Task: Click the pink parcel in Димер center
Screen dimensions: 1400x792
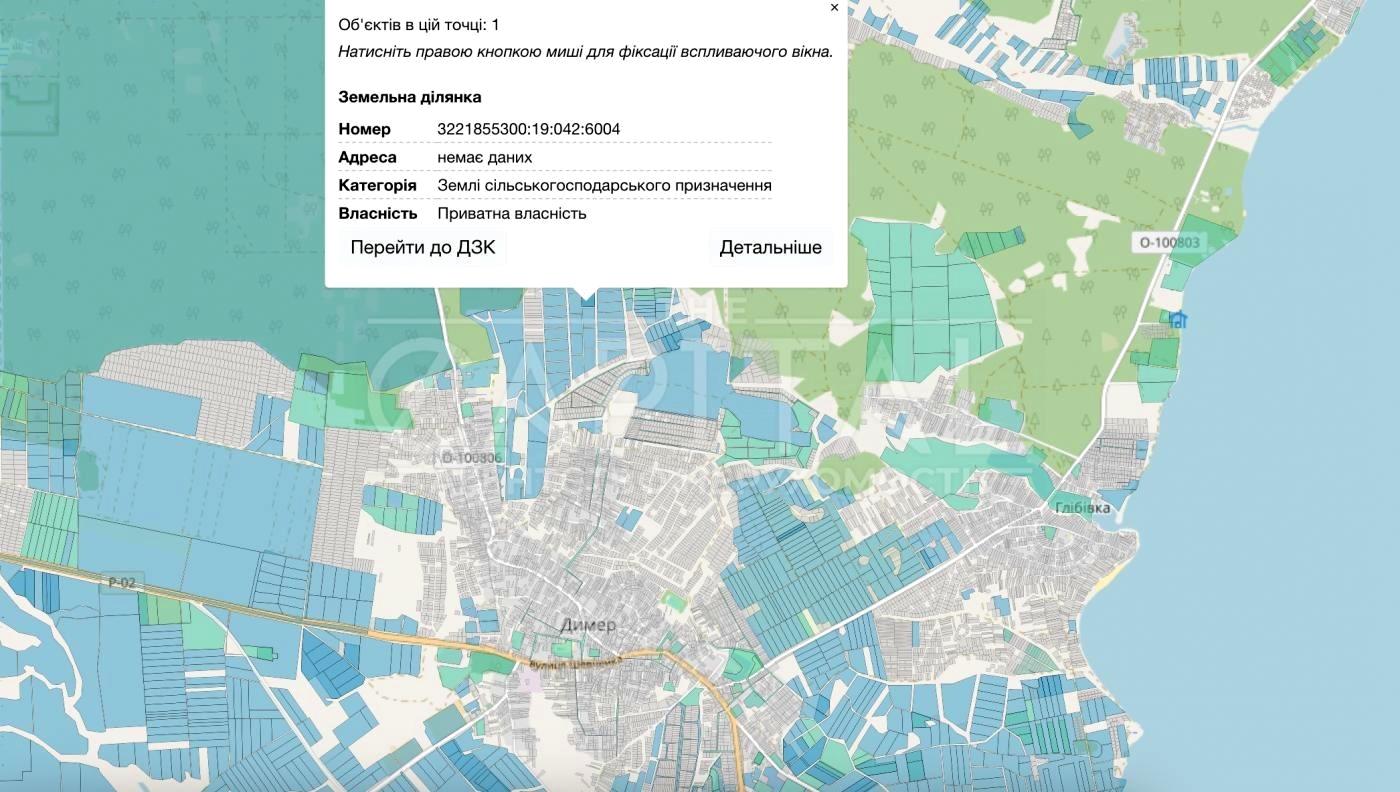Action: [527, 680]
